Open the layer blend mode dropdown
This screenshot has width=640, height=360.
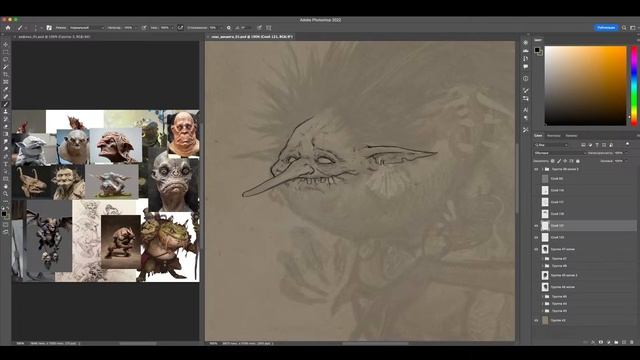pyautogui.click(x=560, y=153)
